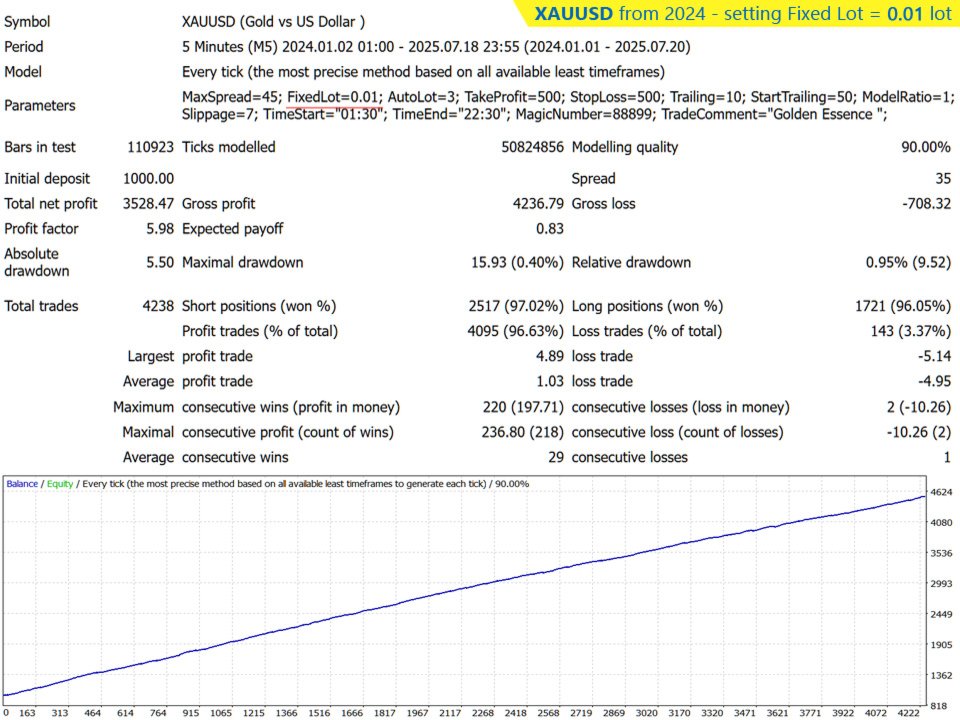Image resolution: width=960 pixels, height=720 pixels.
Task: Click the Profit trades value 4095 (96.63%)
Action: pos(516,331)
